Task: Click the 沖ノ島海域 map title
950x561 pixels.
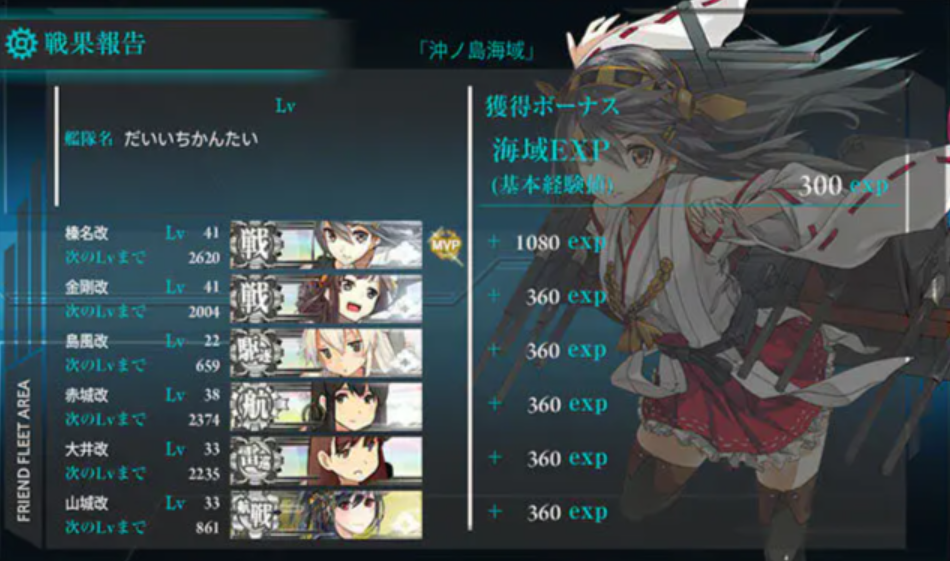Action: click(477, 50)
